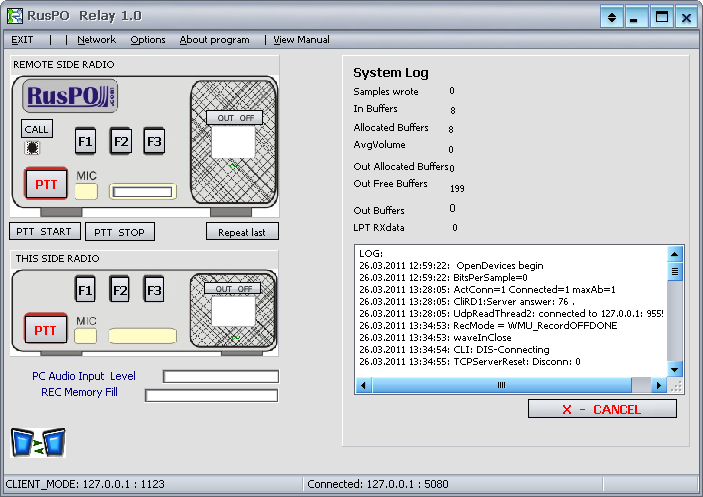The image size is (703, 497).
Task: Hit the red PTT key on remote radio
Action: (46, 184)
